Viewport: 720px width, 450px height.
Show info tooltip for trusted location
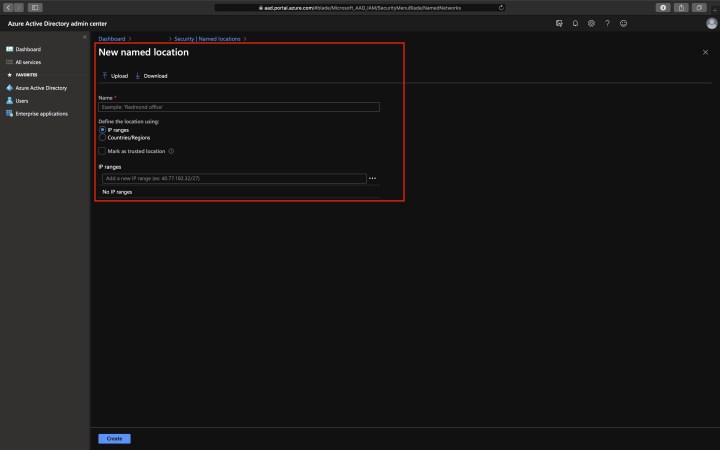click(172, 151)
